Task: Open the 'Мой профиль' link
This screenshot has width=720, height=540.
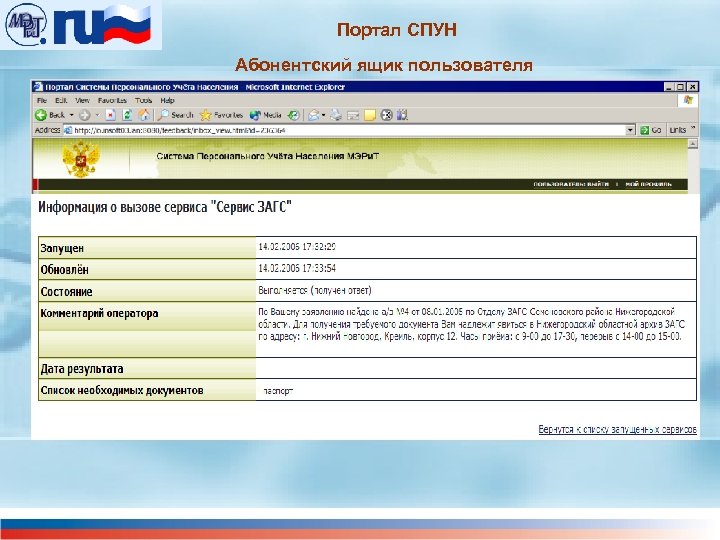Action: coord(648,184)
